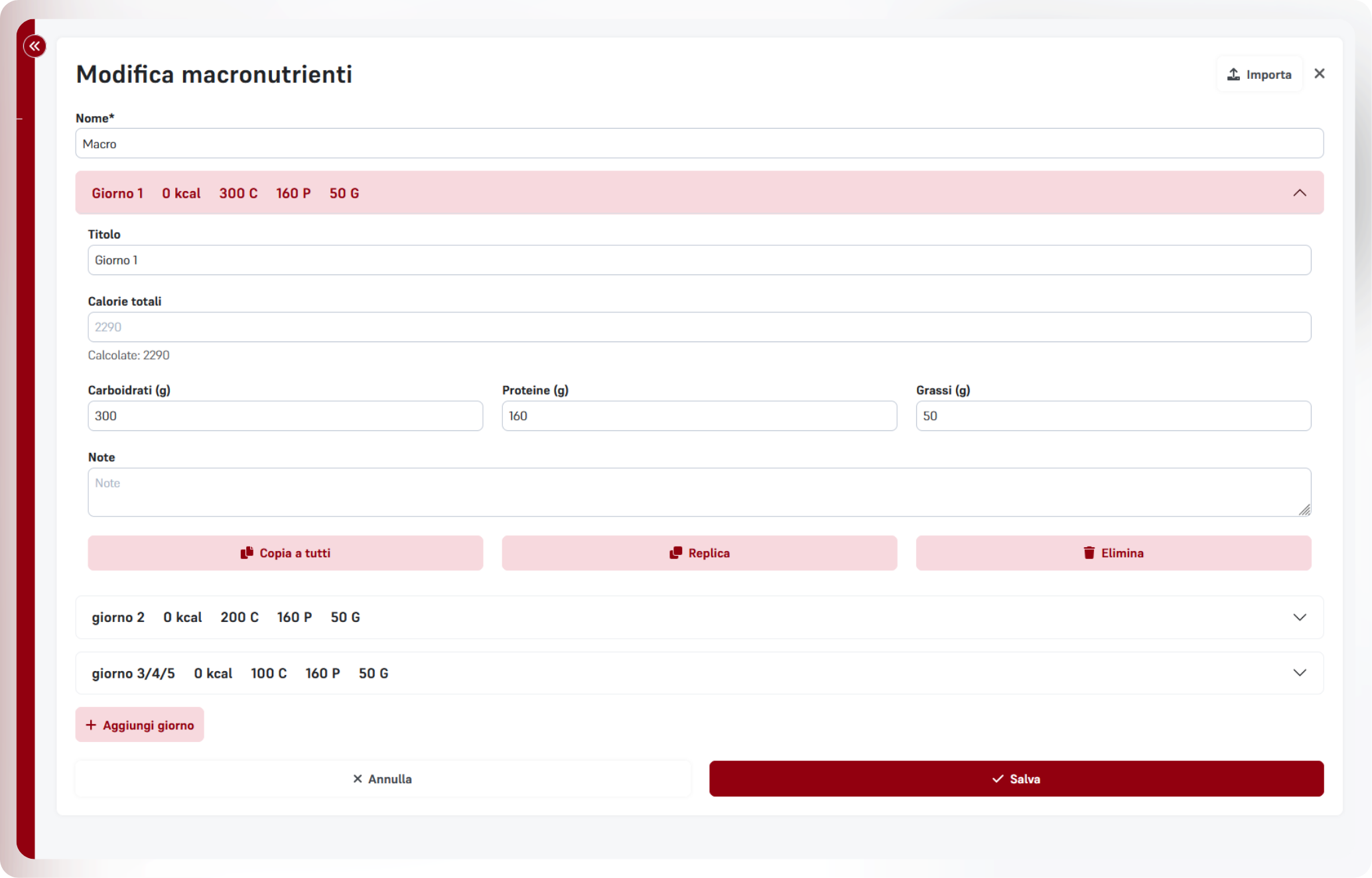
Task: Grab the Note textarea resize handle
Action: click(1304, 509)
